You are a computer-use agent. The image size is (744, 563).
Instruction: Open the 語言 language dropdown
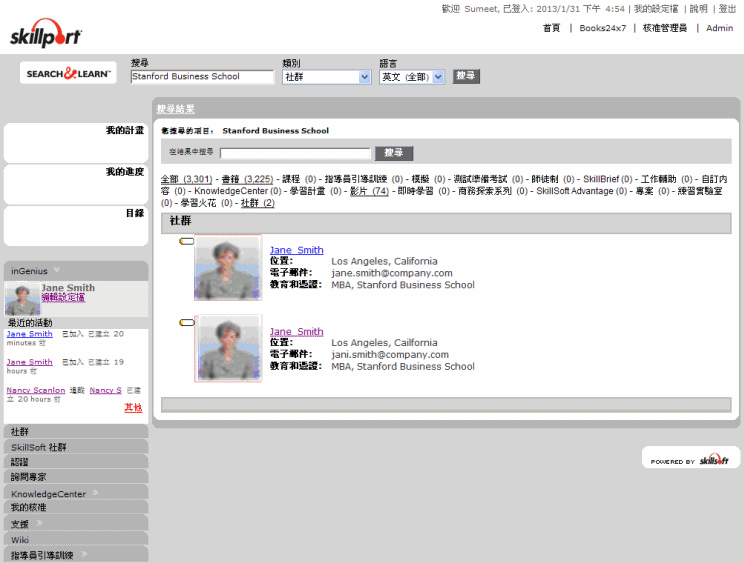[412, 77]
